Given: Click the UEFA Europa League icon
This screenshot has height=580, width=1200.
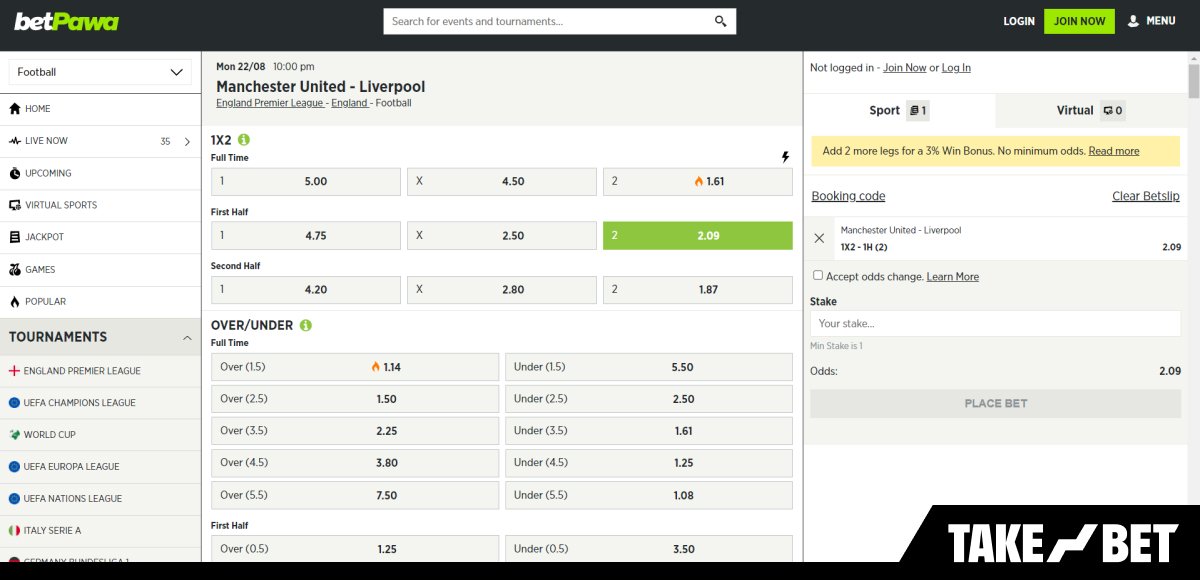Looking at the screenshot, I should [x=14, y=467].
